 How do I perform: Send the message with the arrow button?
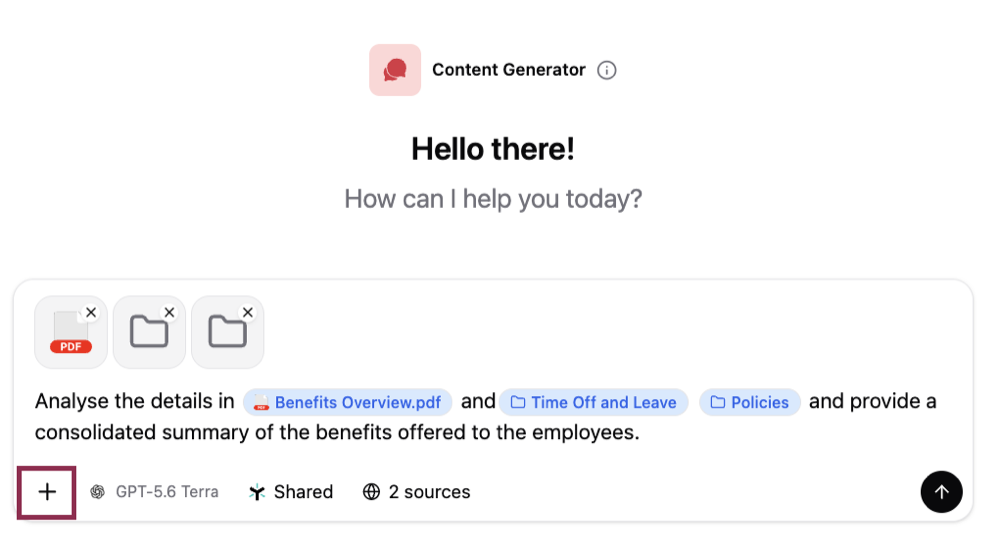941,492
